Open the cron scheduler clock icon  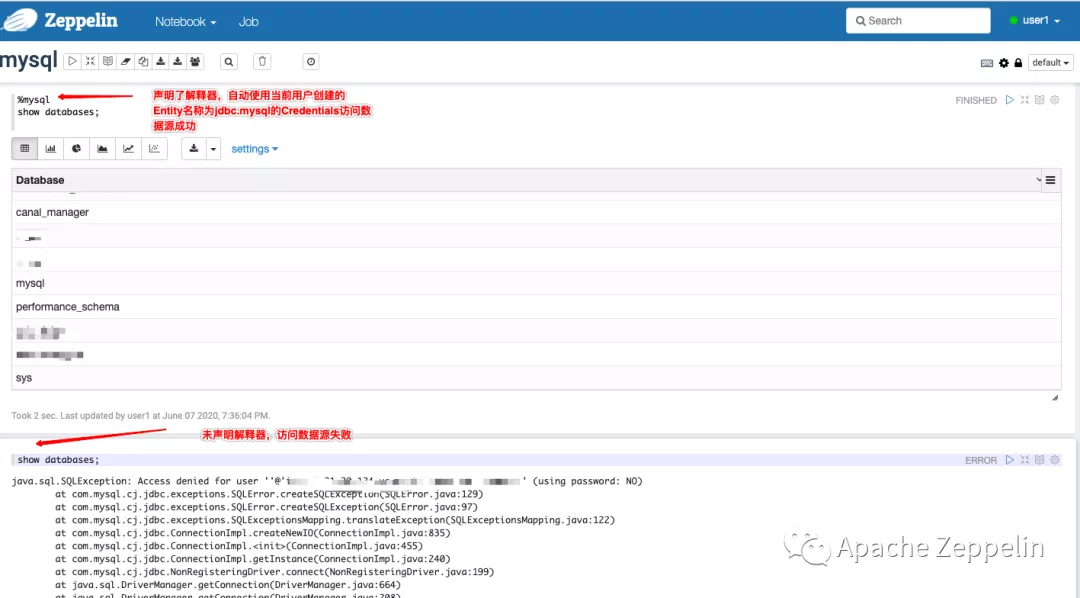click(311, 62)
